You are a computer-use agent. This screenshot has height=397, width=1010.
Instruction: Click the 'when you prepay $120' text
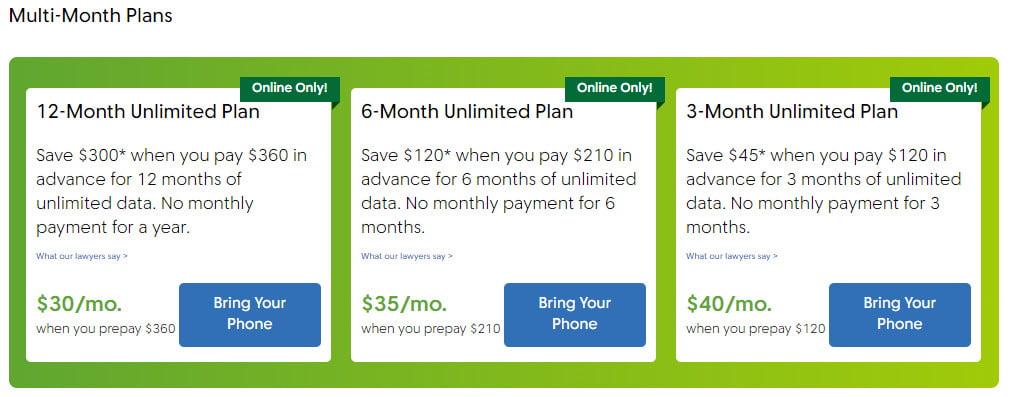756,329
